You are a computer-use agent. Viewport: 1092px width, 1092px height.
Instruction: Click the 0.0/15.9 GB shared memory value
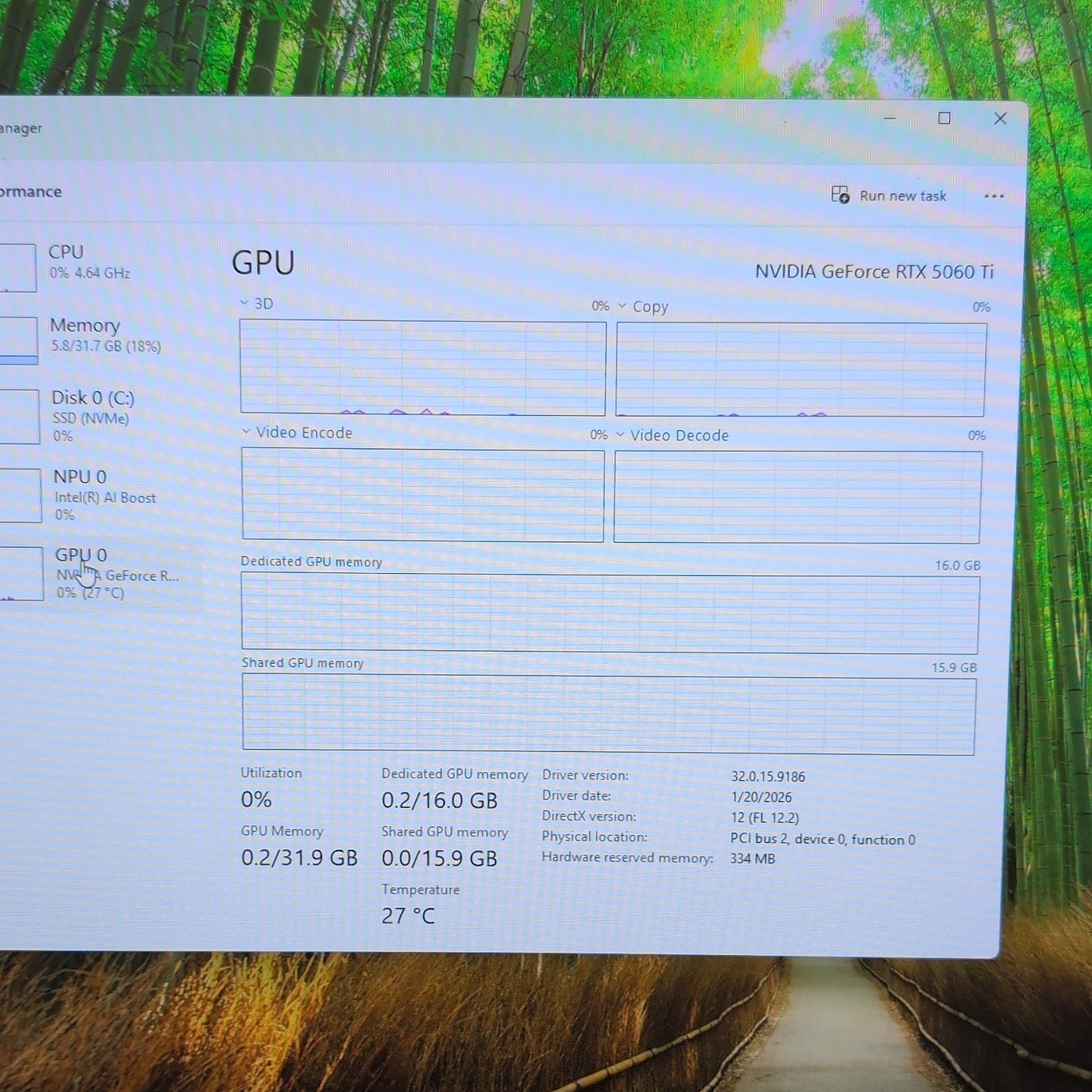click(x=440, y=858)
